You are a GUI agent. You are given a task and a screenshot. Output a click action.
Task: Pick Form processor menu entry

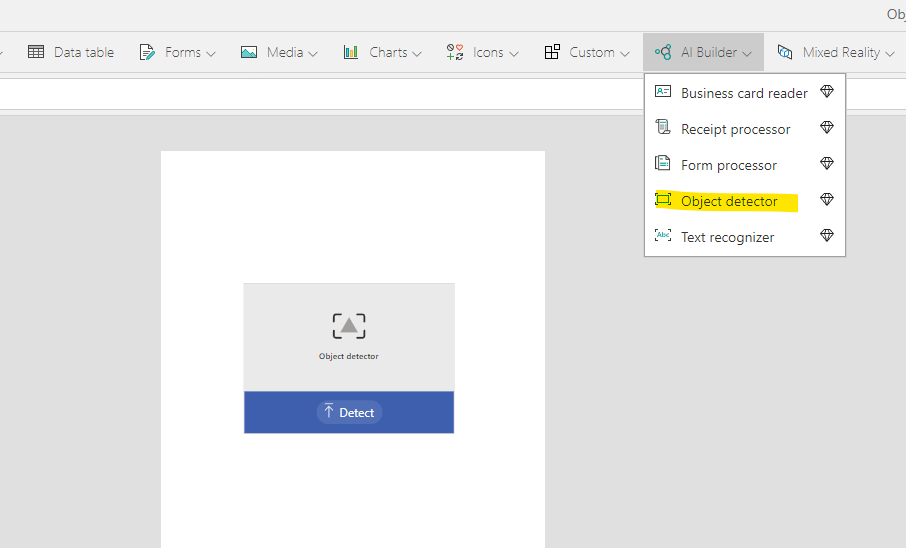click(728, 165)
